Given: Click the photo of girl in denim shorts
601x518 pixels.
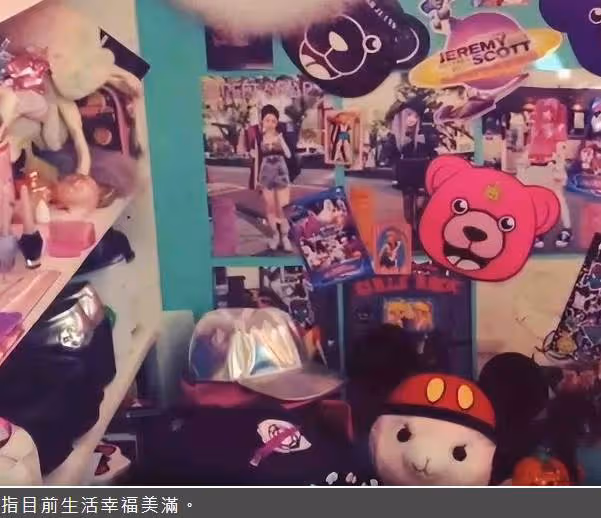Looking at the screenshot, I should coord(274,166).
